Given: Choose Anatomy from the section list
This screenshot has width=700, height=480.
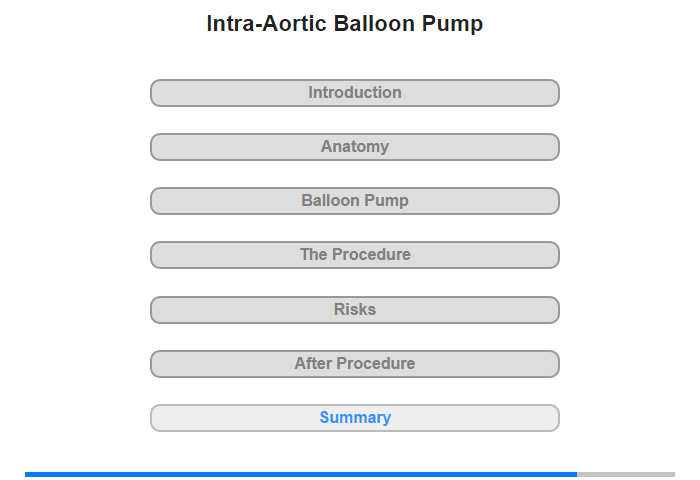Looking at the screenshot, I should tap(354, 147).
